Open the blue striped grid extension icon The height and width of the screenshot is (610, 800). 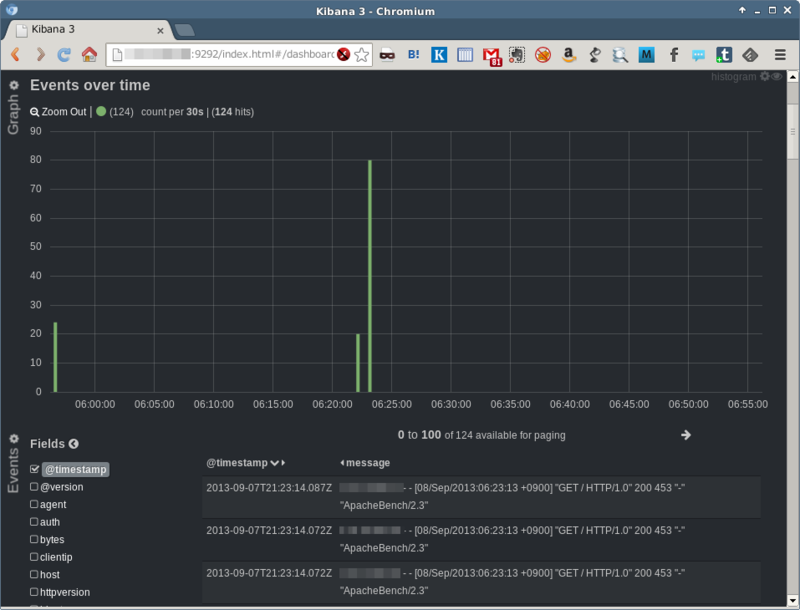tap(465, 55)
